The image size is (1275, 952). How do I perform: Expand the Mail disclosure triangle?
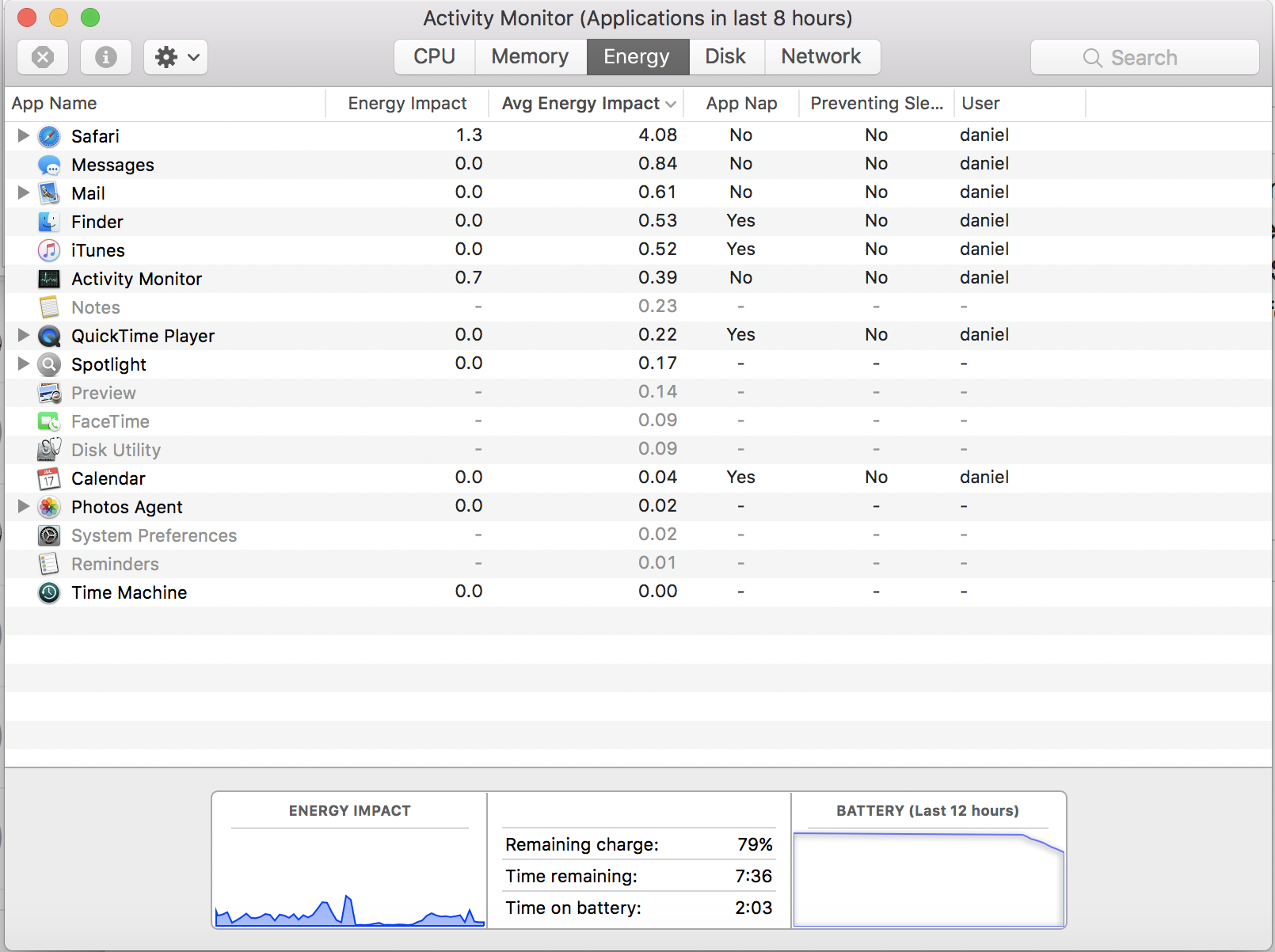[23, 192]
